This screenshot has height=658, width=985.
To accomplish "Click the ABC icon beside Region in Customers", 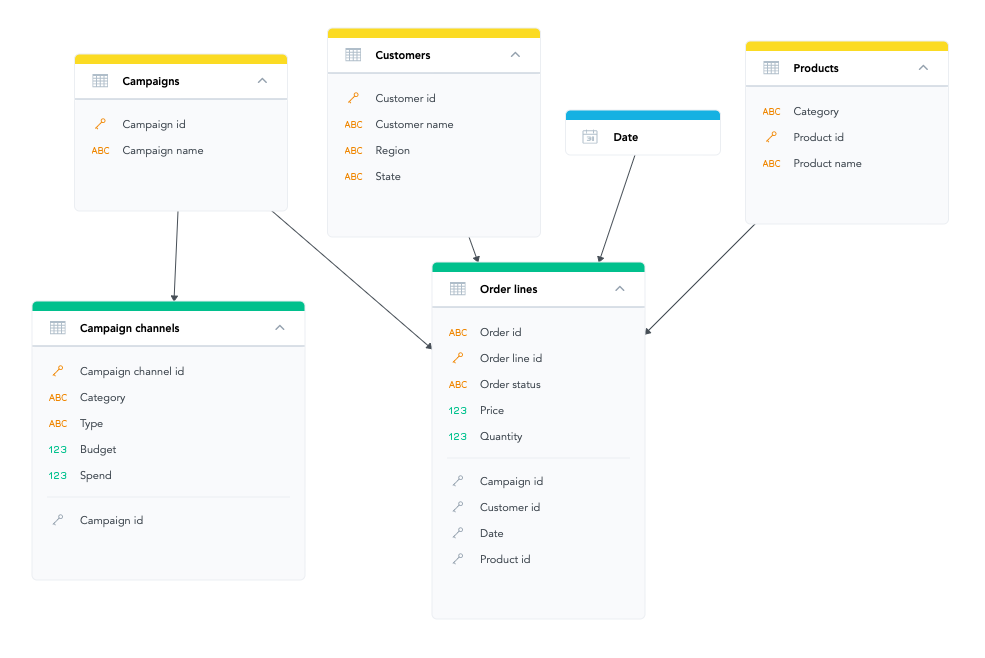I will tap(352, 150).
